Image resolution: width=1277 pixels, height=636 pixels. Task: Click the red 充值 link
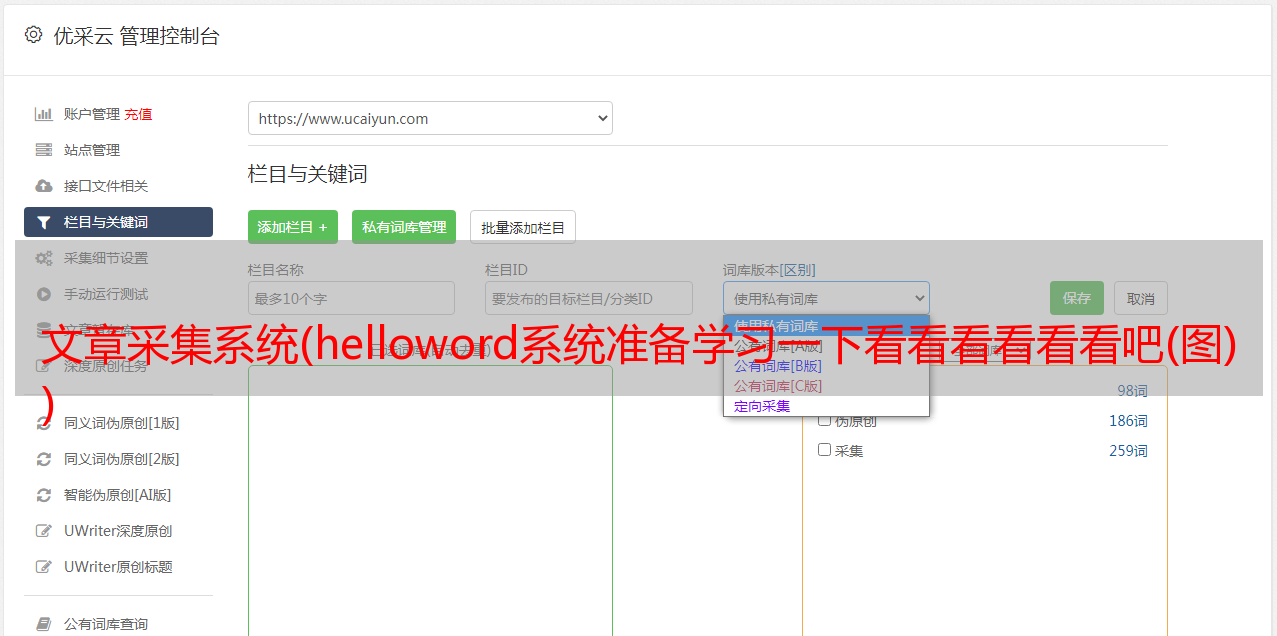(138, 114)
